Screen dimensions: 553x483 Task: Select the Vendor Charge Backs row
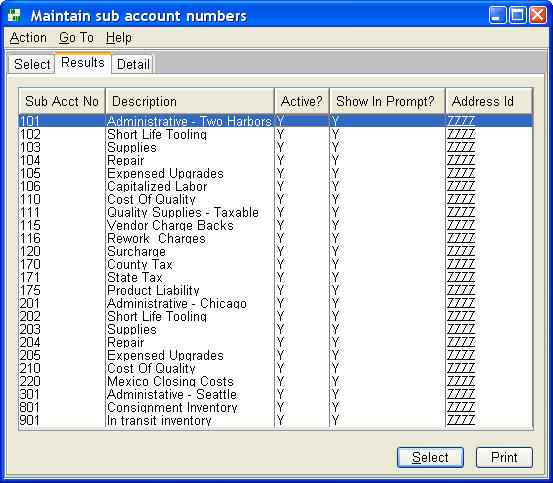(275, 226)
